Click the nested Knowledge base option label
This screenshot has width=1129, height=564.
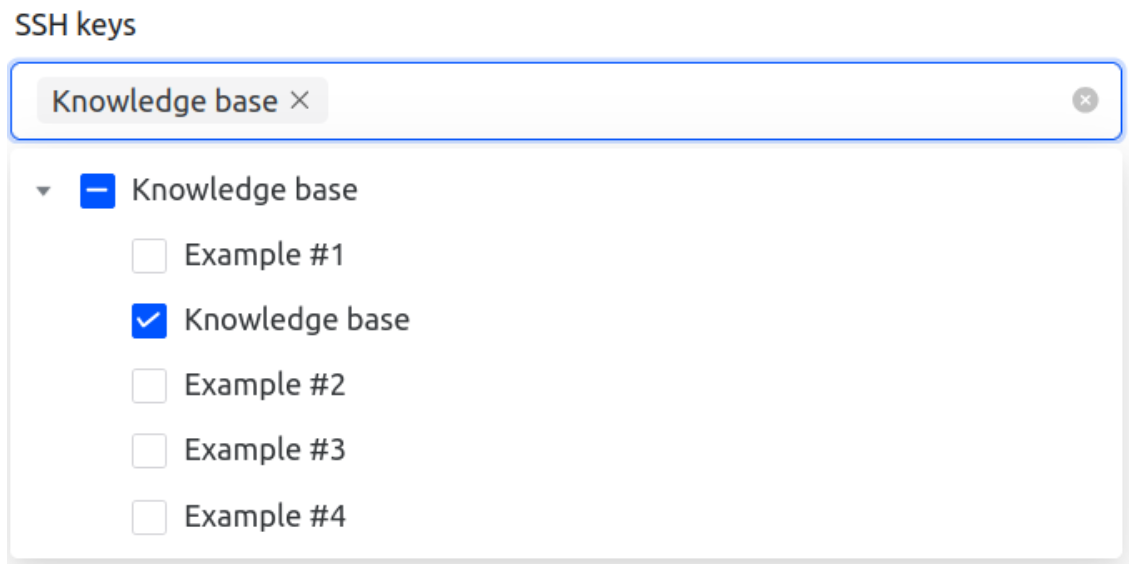pos(297,320)
